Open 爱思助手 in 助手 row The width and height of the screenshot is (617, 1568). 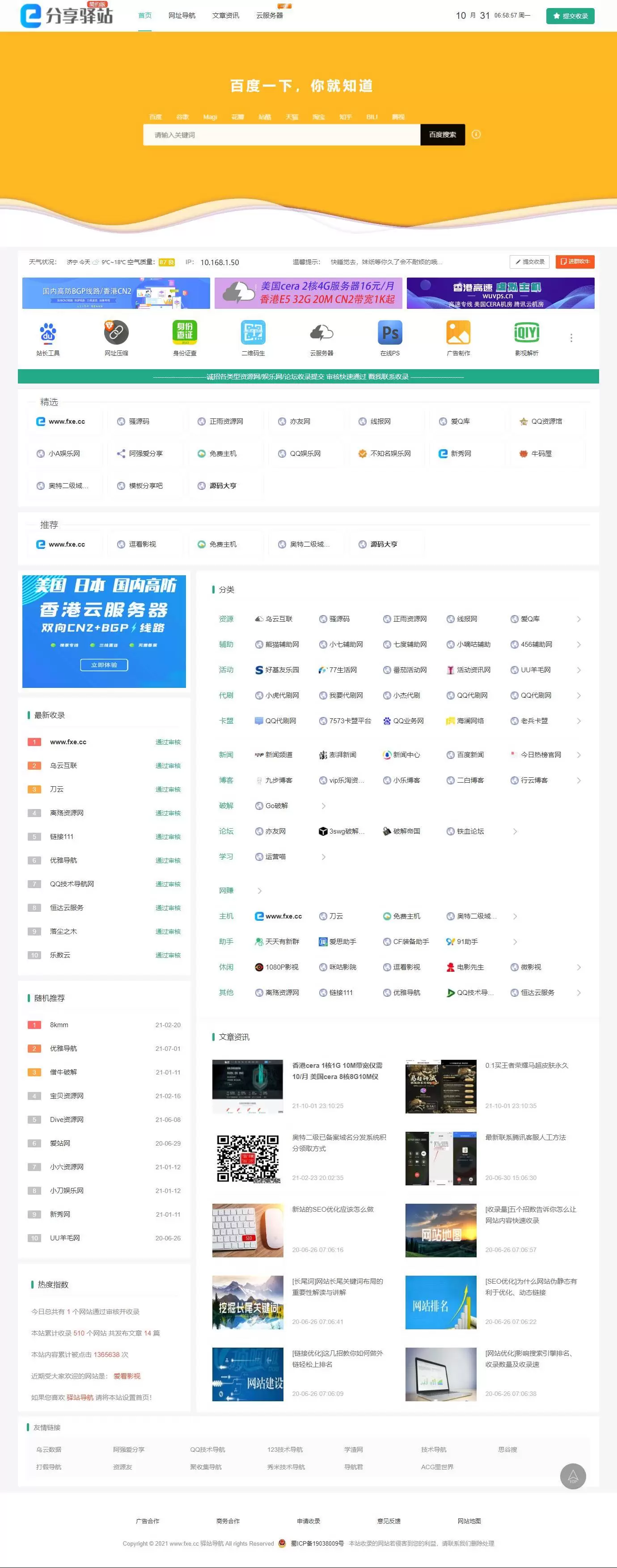tap(338, 941)
